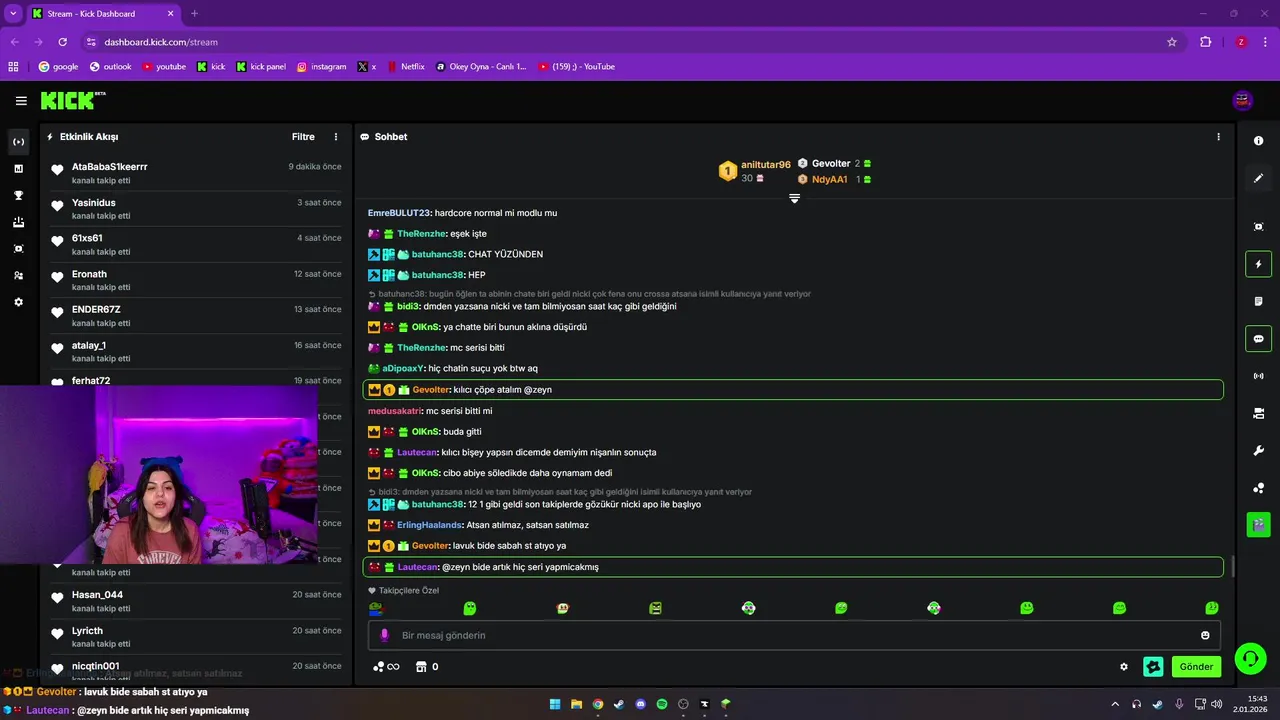Open the Netflix bookmark
Screen dimensions: 1280x720
(x=405, y=67)
